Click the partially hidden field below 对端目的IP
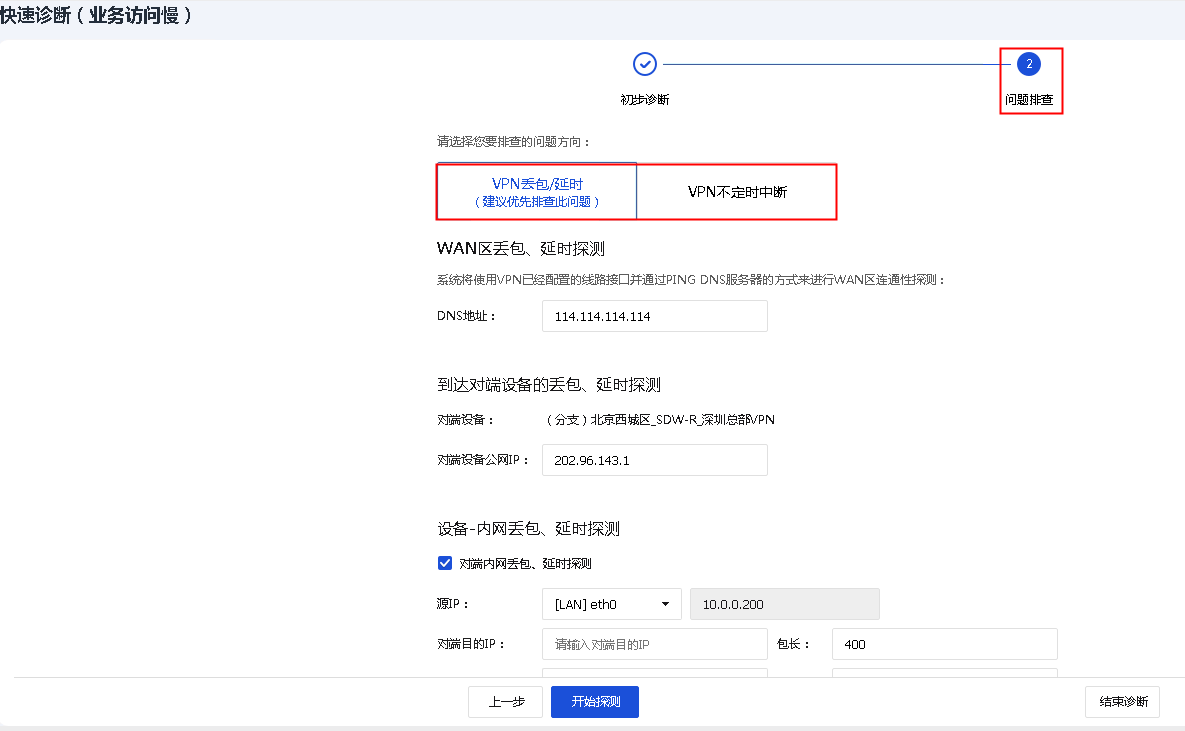Screen dimensions: 1185x731 [655, 673]
